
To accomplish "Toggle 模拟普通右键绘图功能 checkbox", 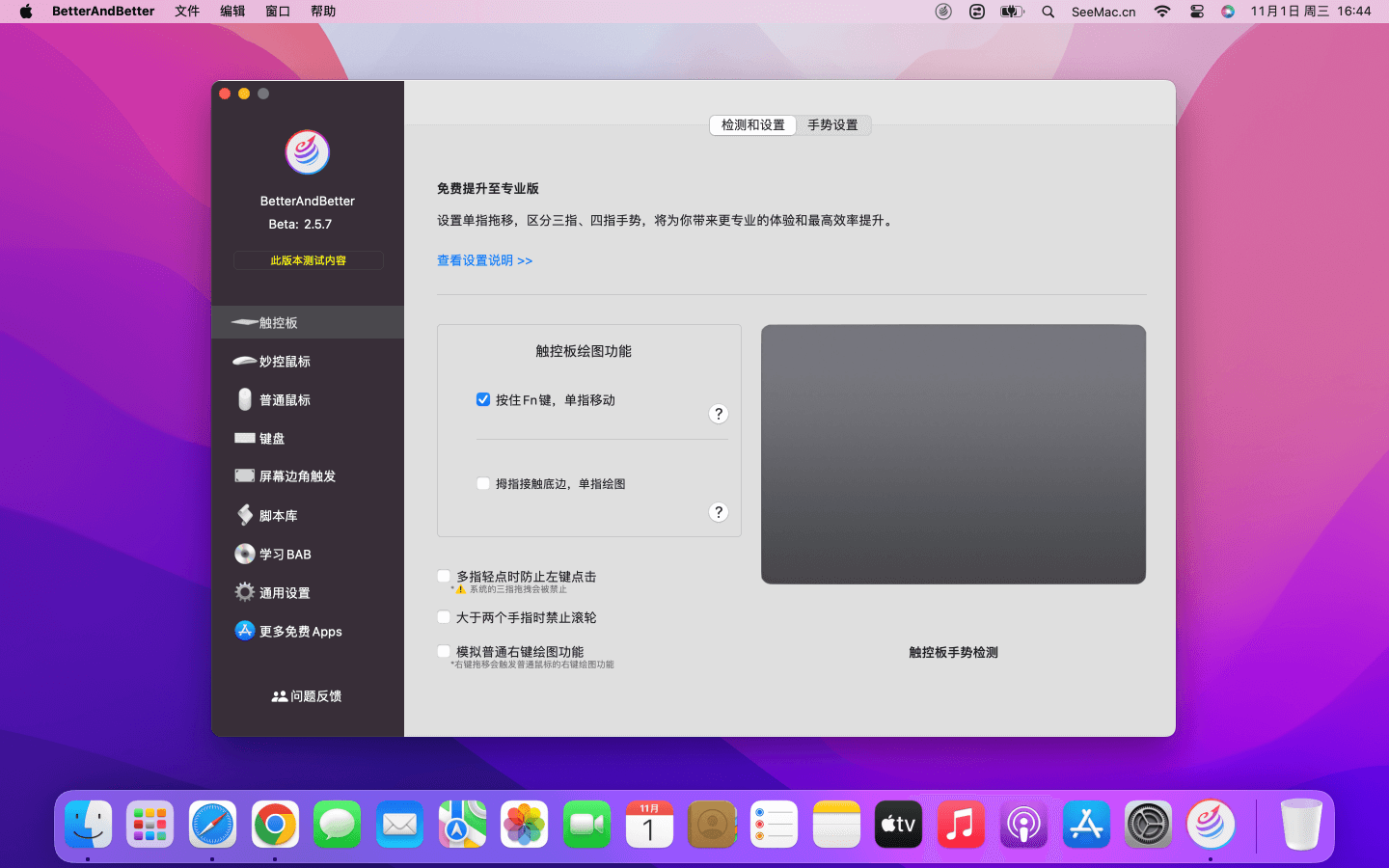I will [x=444, y=652].
